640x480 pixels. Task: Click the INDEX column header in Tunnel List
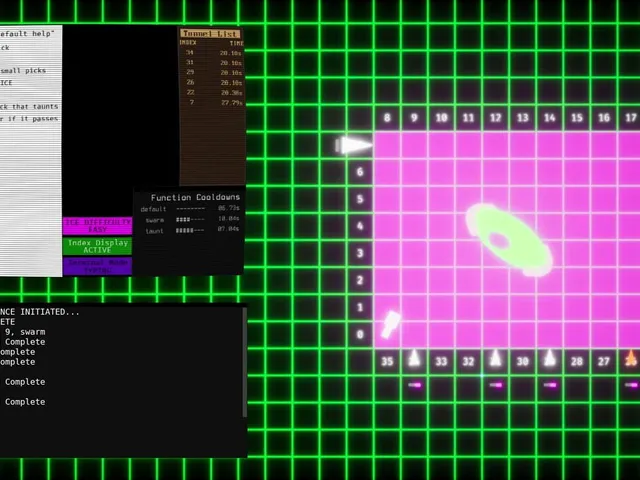pyautogui.click(x=188, y=42)
